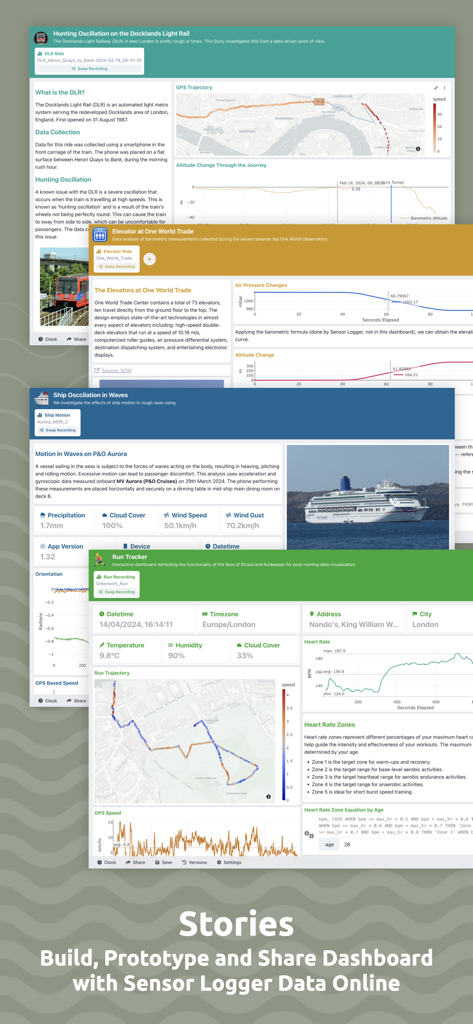
Task: Click the Ship story Cloud Cover 100% card
Action: [127, 520]
